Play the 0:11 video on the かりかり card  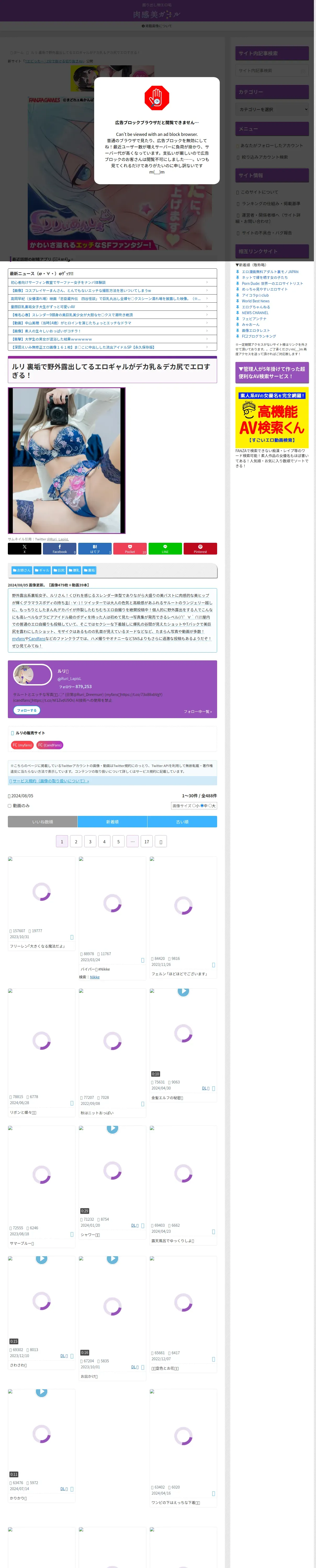coord(41,1392)
